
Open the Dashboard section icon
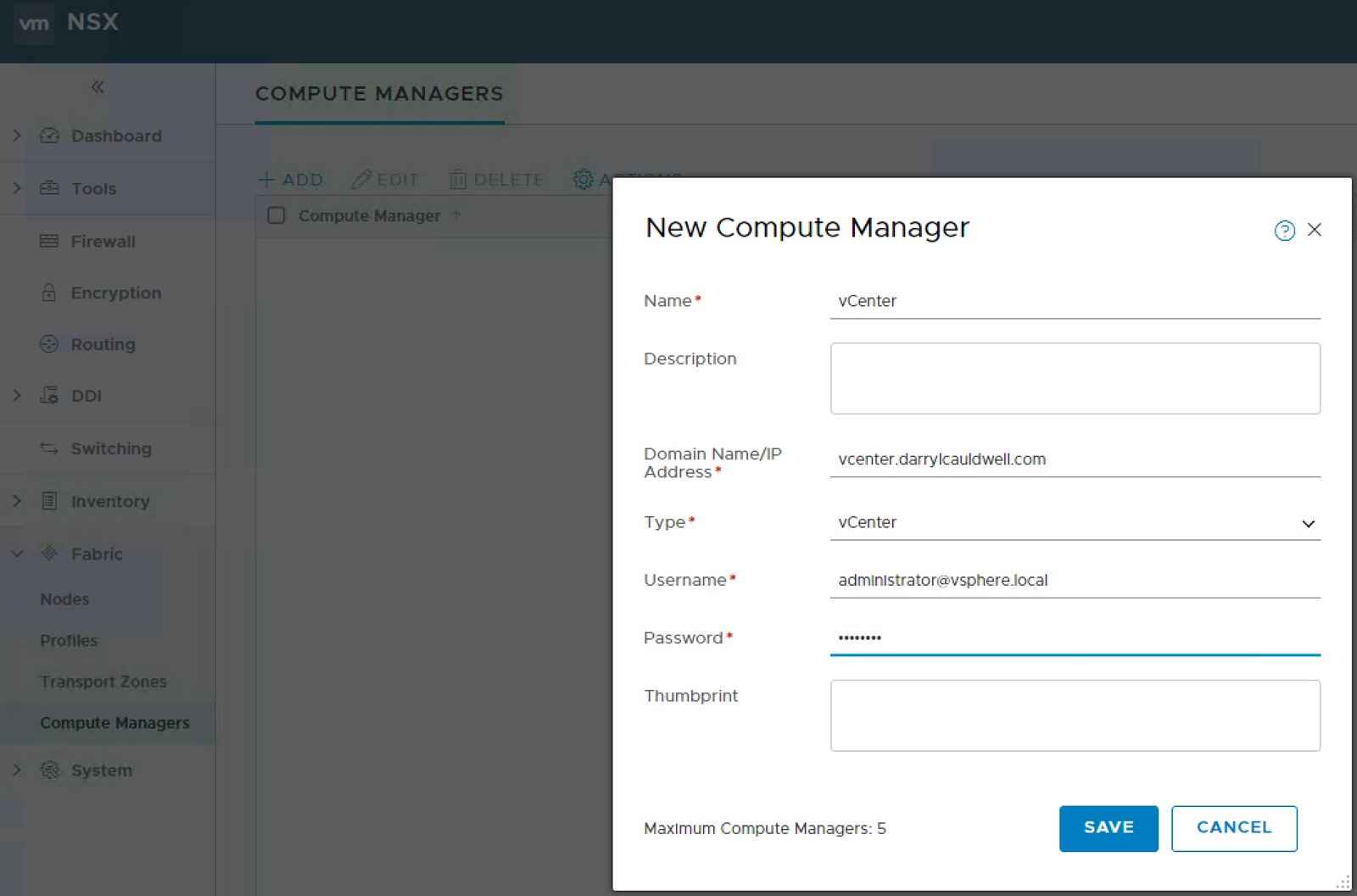point(50,136)
